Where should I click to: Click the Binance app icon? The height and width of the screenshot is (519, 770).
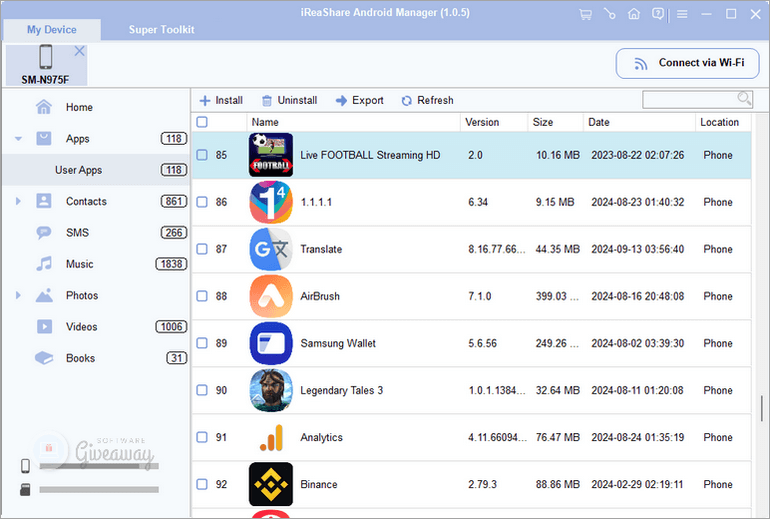pos(271,484)
